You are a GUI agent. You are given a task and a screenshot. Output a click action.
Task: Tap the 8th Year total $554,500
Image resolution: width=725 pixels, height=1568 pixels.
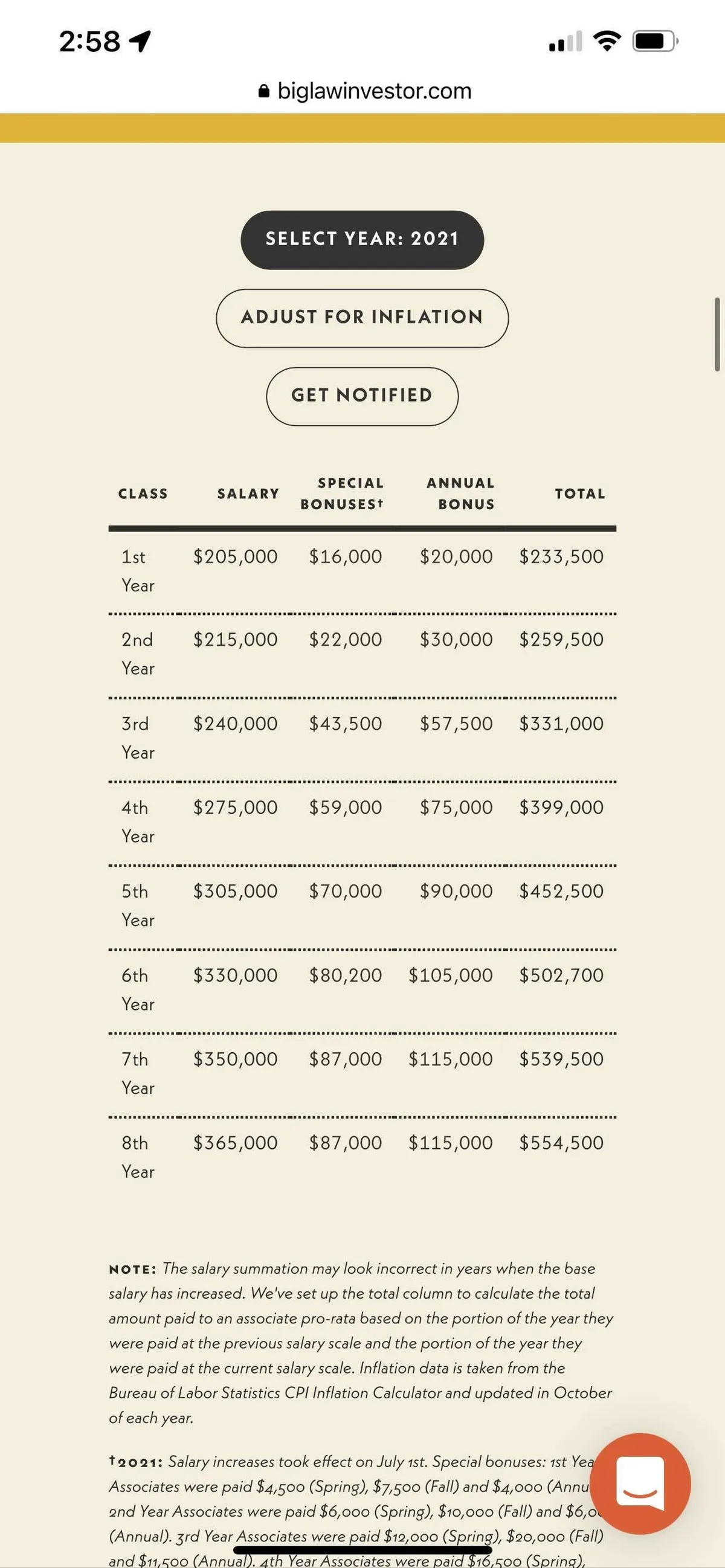(561, 1143)
